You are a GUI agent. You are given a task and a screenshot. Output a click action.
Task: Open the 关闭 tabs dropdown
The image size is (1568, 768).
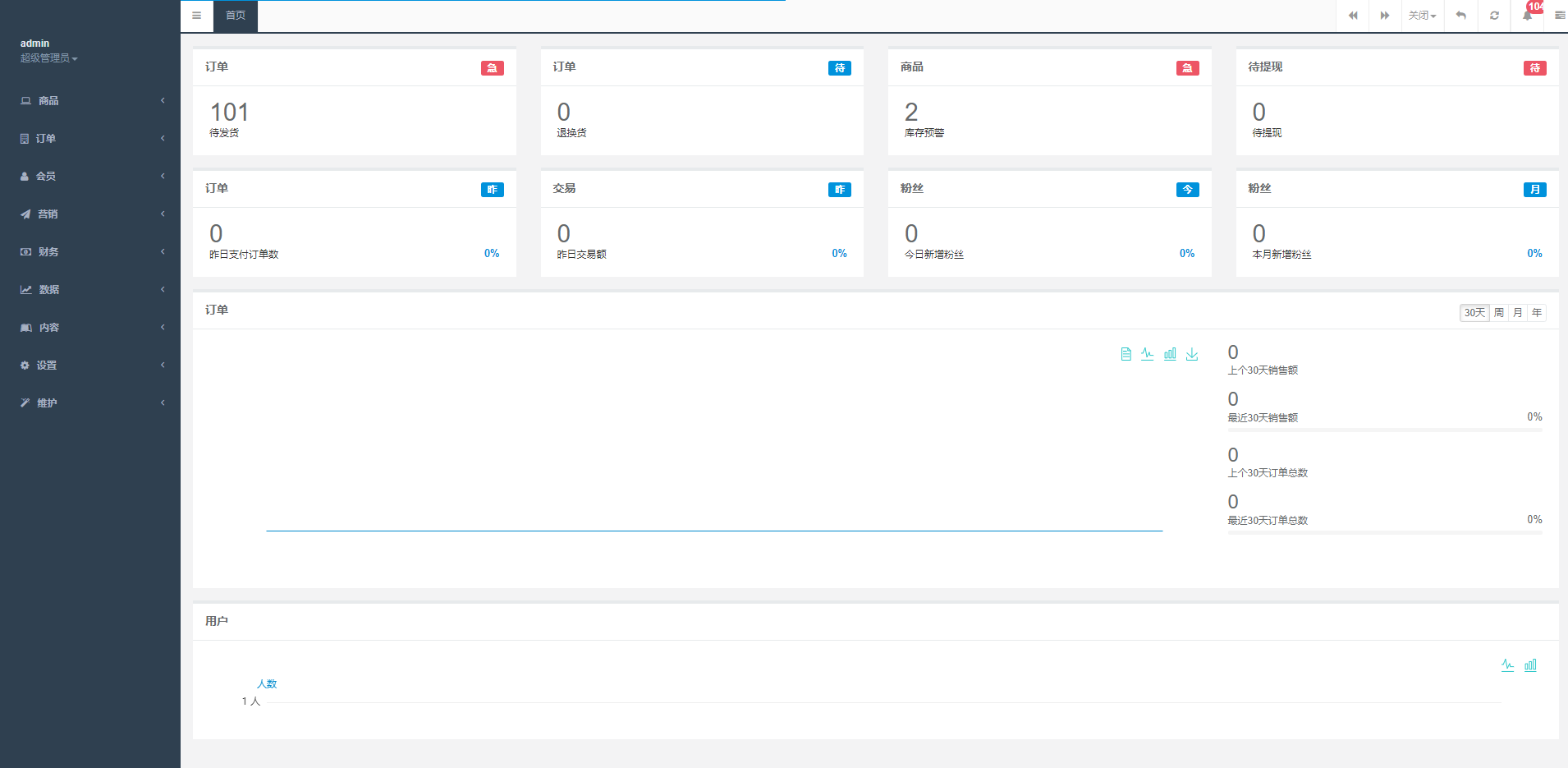click(x=1422, y=16)
